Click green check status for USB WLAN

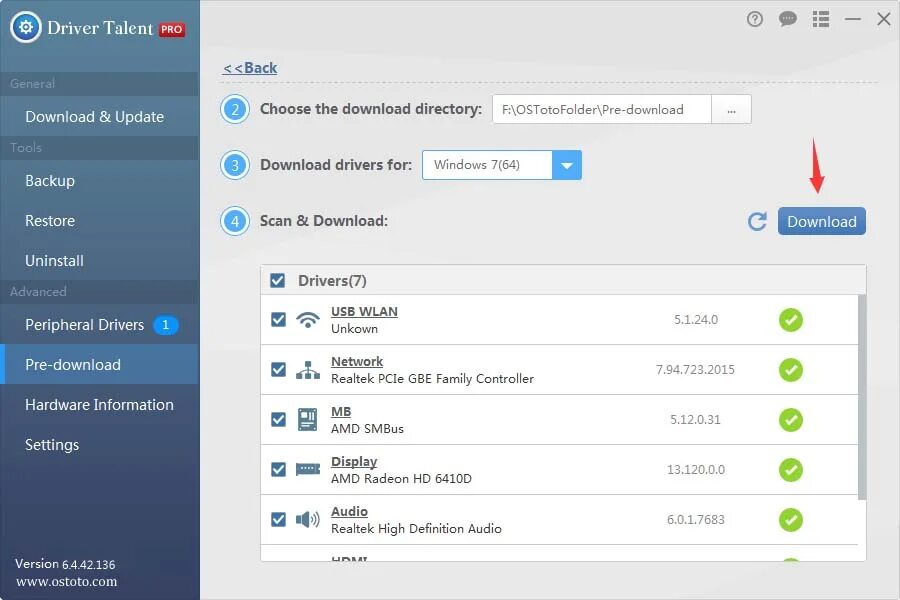tap(790, 320)
